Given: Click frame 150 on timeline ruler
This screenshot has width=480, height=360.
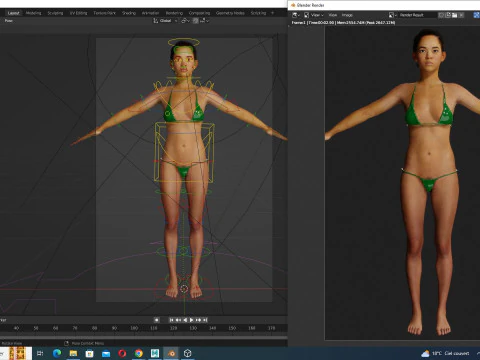Looking at the screenshot, I should tap(232, 328).
